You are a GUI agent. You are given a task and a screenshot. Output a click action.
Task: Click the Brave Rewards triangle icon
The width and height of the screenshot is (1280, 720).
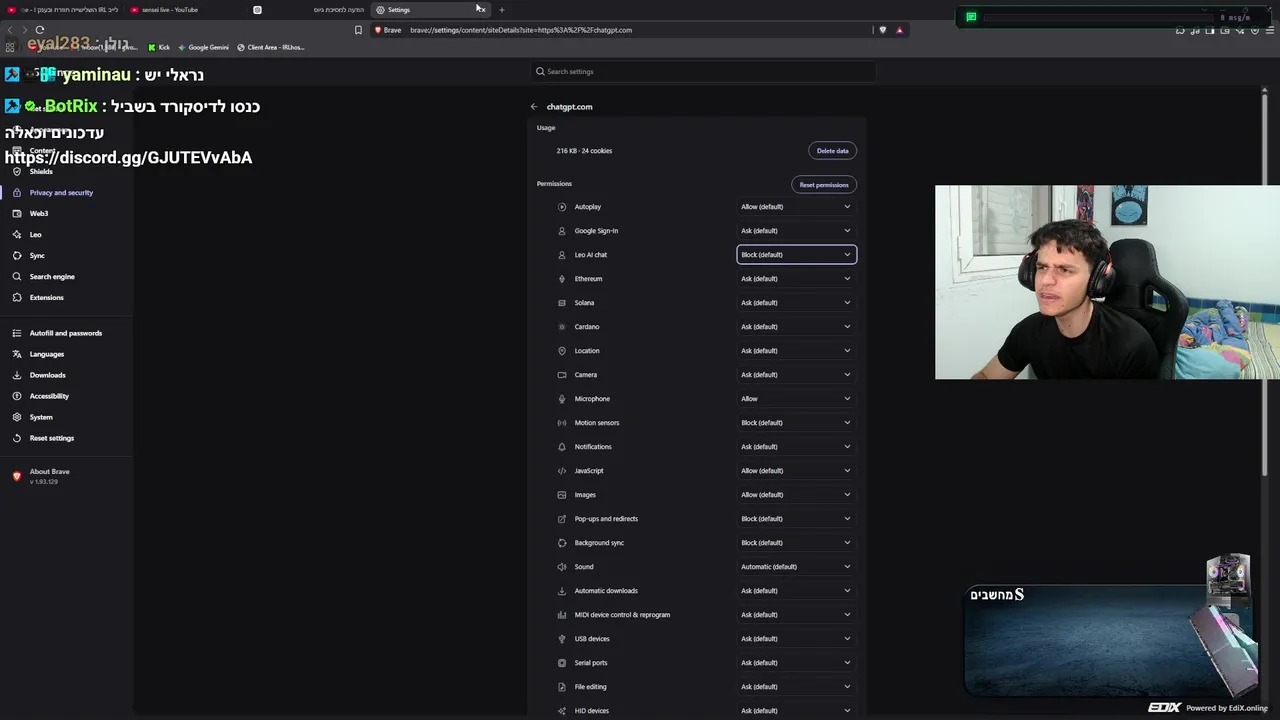click(x=899, y=30)
